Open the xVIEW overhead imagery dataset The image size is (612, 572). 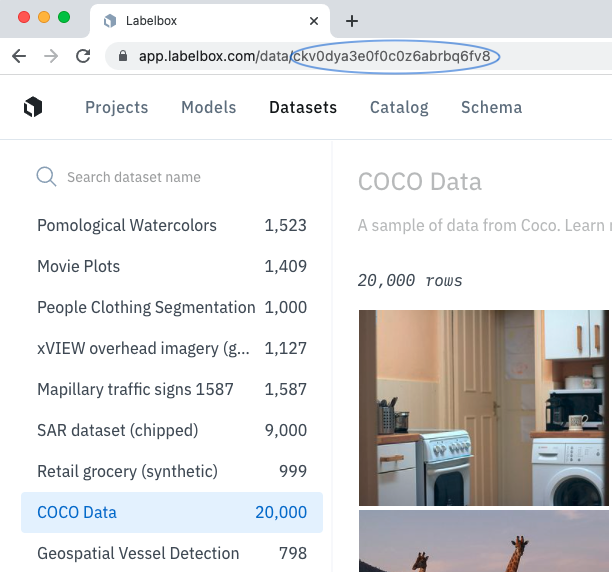tap(172, 348)
